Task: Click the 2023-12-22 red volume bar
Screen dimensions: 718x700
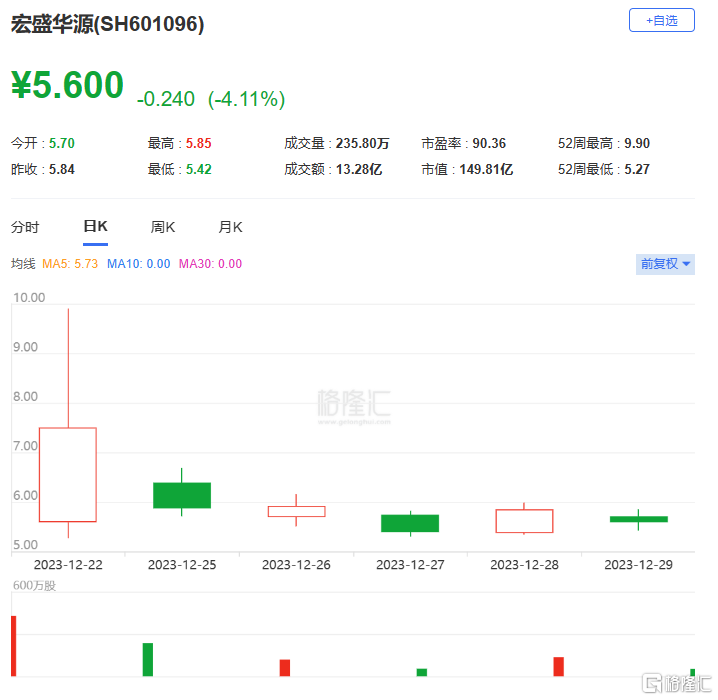Action: click(x=14, y=646)
